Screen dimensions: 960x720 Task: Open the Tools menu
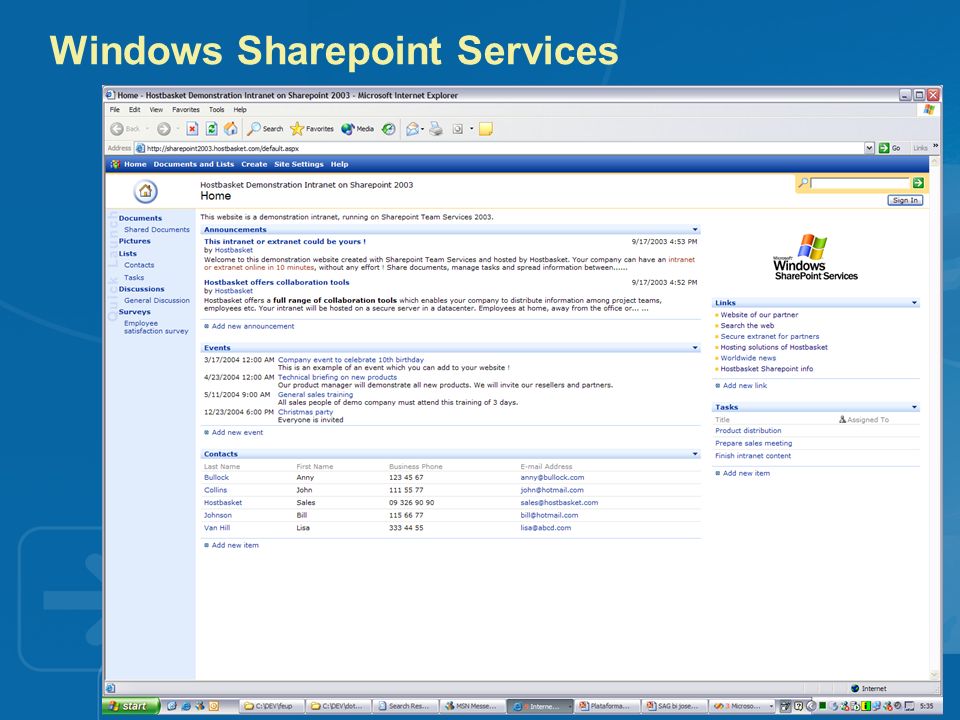coord(217,110)
